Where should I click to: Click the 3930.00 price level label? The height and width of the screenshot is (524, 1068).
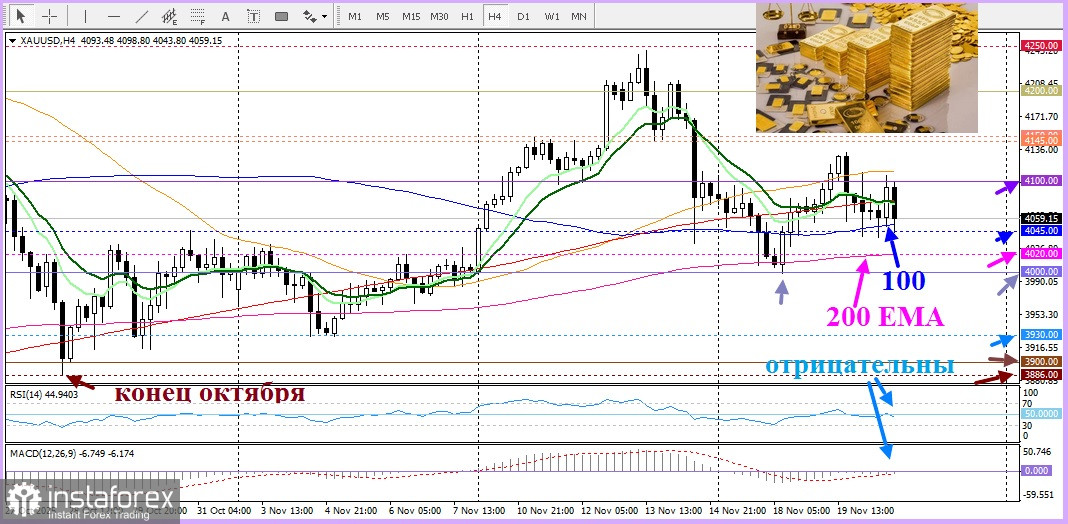tap(1041, 335)
